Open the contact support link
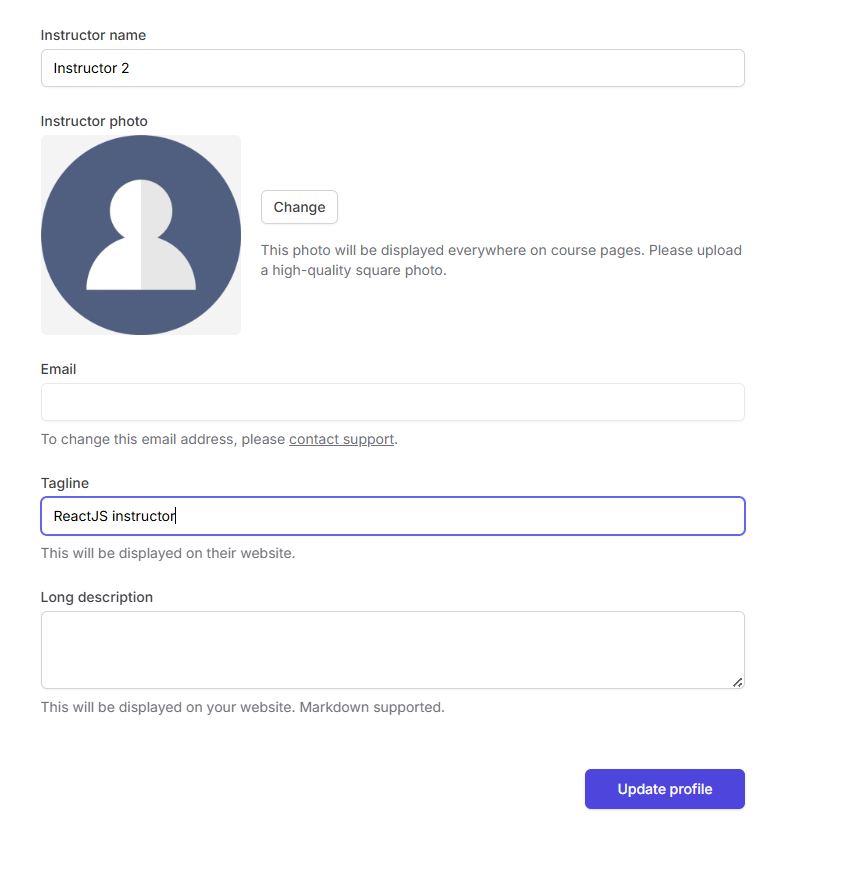The height and width of the screenshot is (878, 852). click(x=341, y=439)
